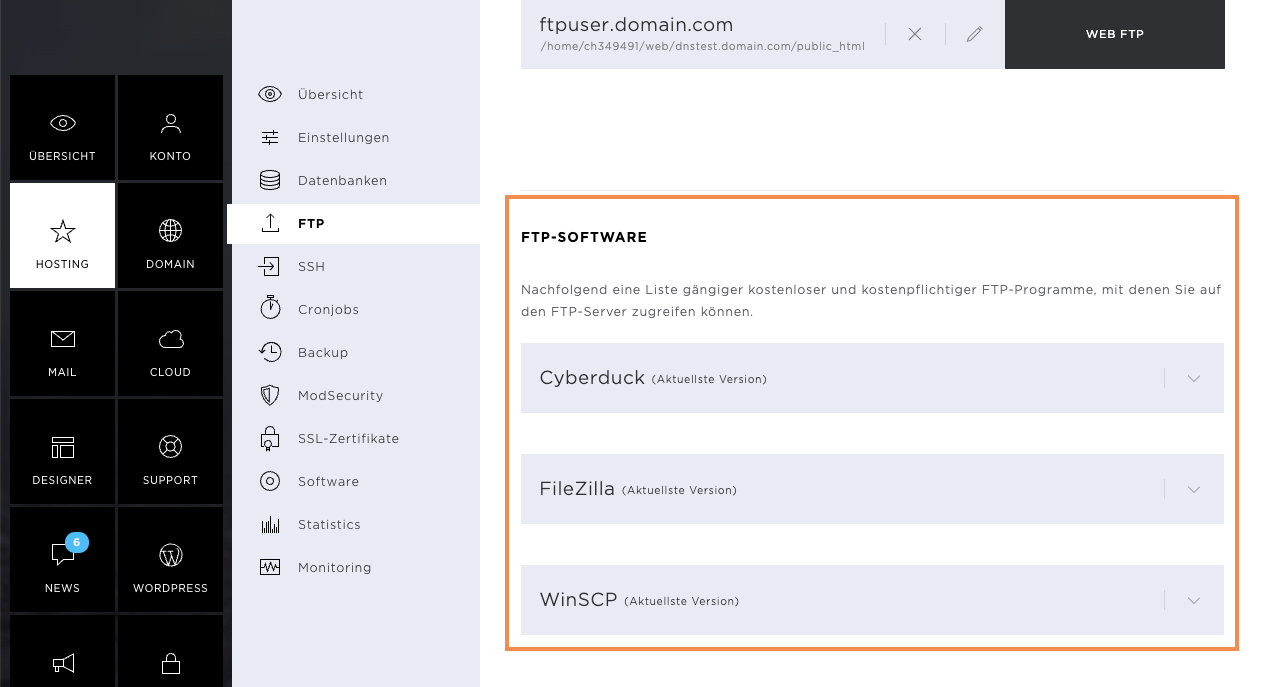The width and height of the screenshot is (1264, 687).
Task: Click the FTP-SOFTWARE heading
Action: 584,238
